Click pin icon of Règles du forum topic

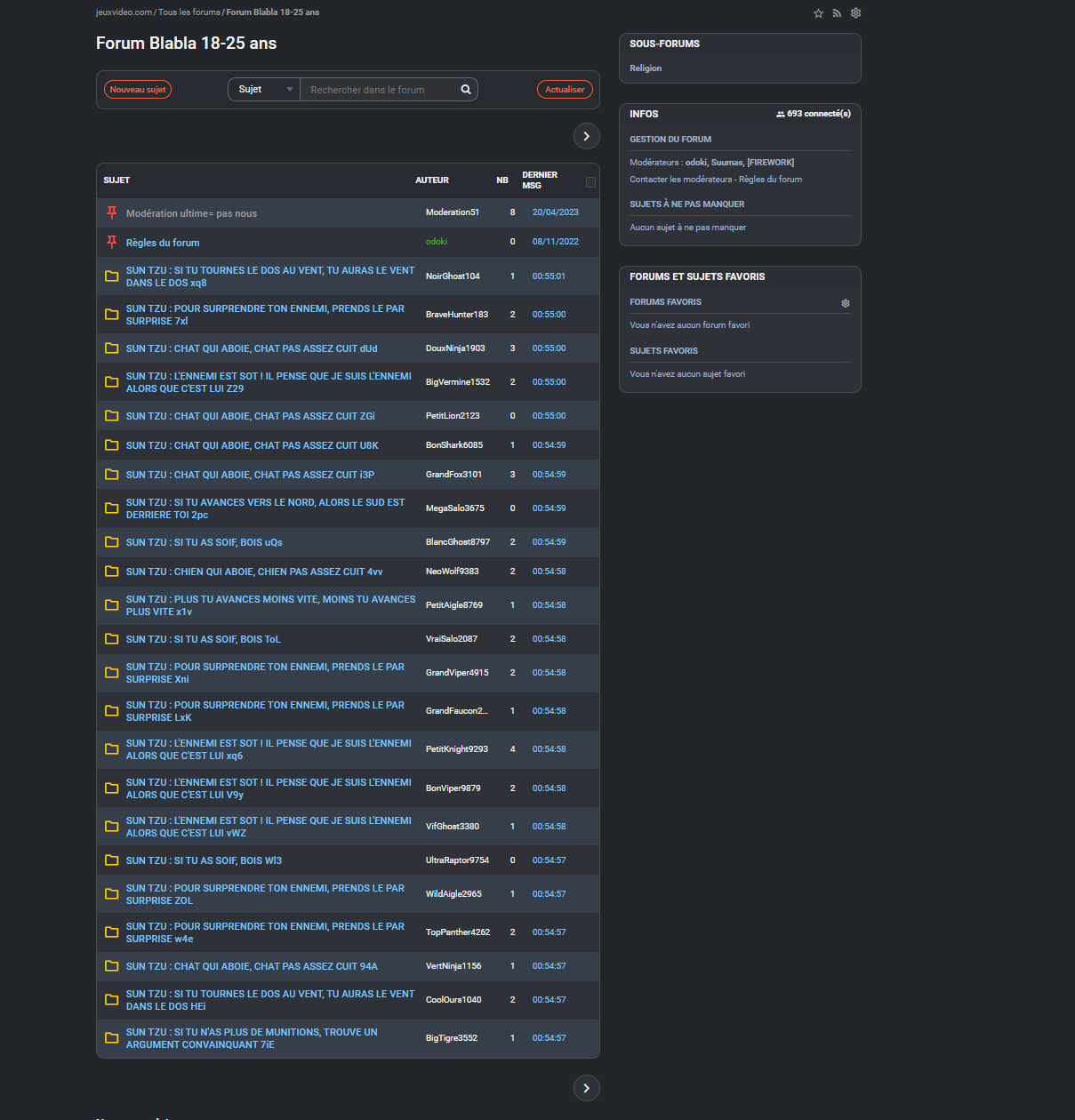click(x=112, y=242)
